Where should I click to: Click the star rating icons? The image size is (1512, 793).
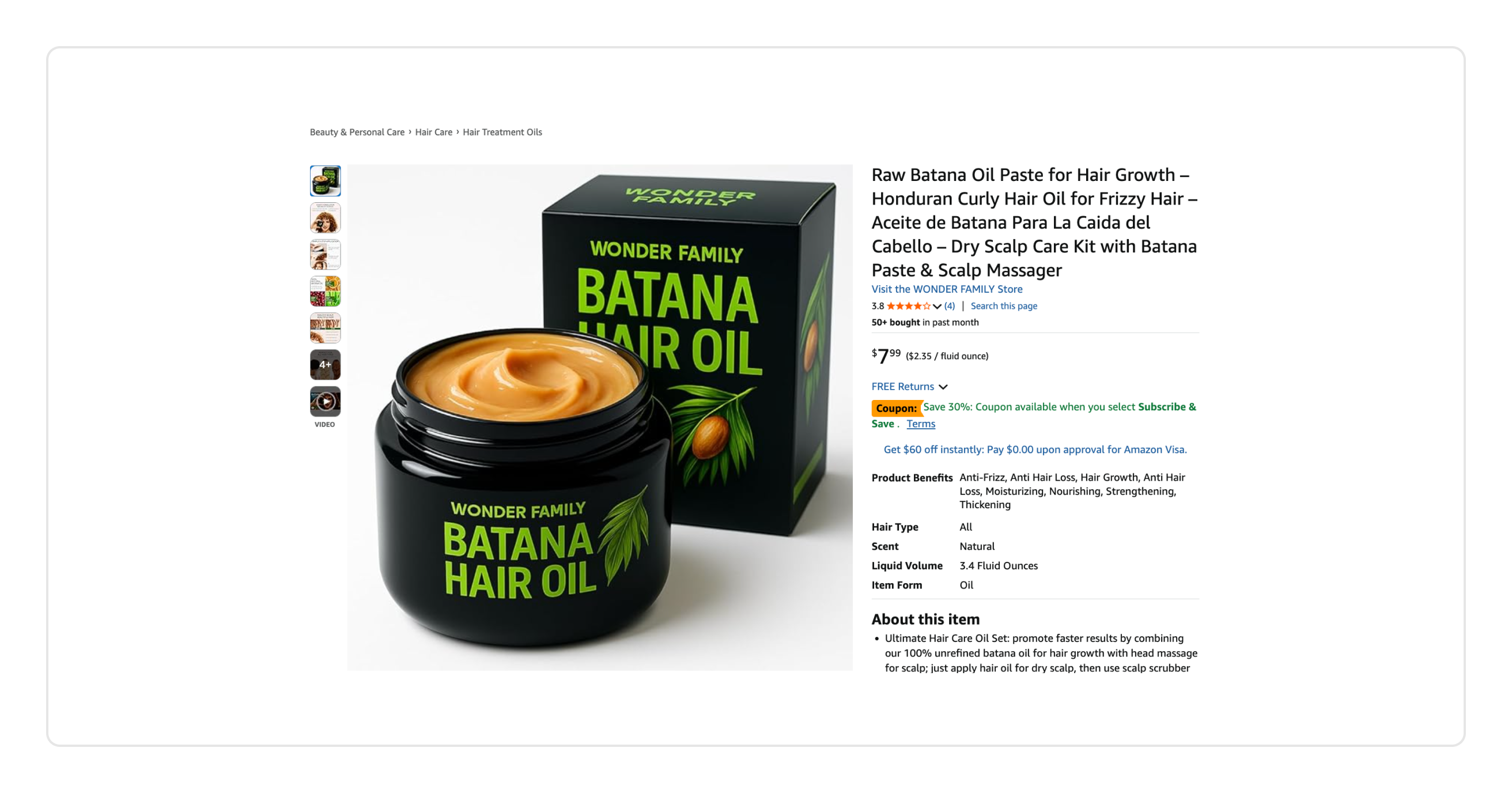pyautogui.click(x=908, y=306)
